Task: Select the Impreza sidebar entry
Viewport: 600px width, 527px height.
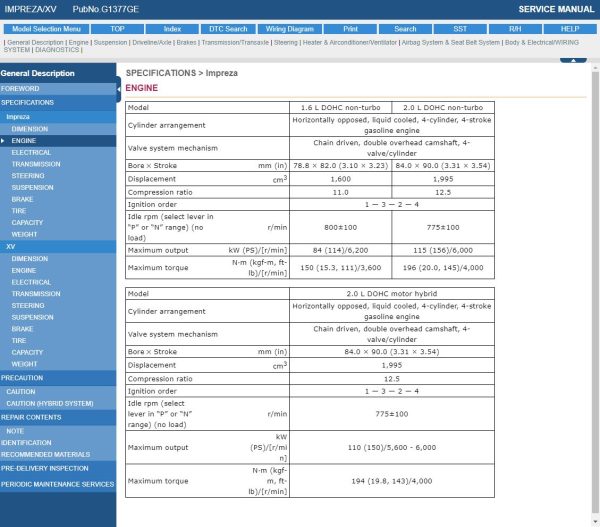Action: (58, 117)
